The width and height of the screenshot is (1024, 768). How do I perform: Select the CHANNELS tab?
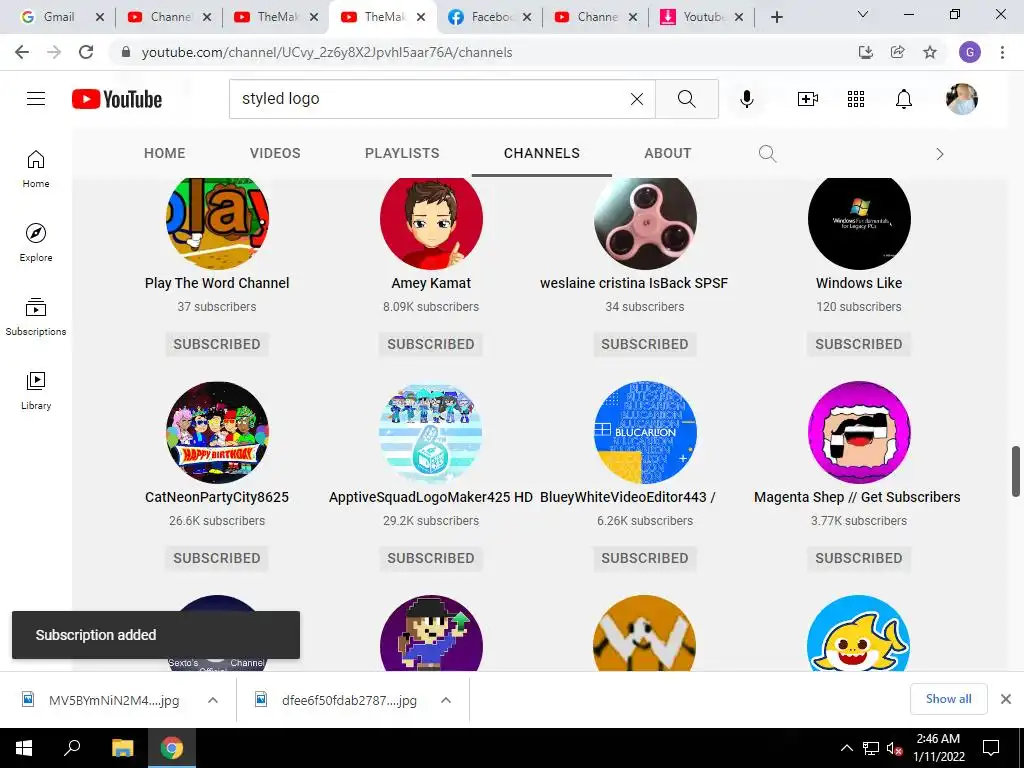click(x=542, y=153)
